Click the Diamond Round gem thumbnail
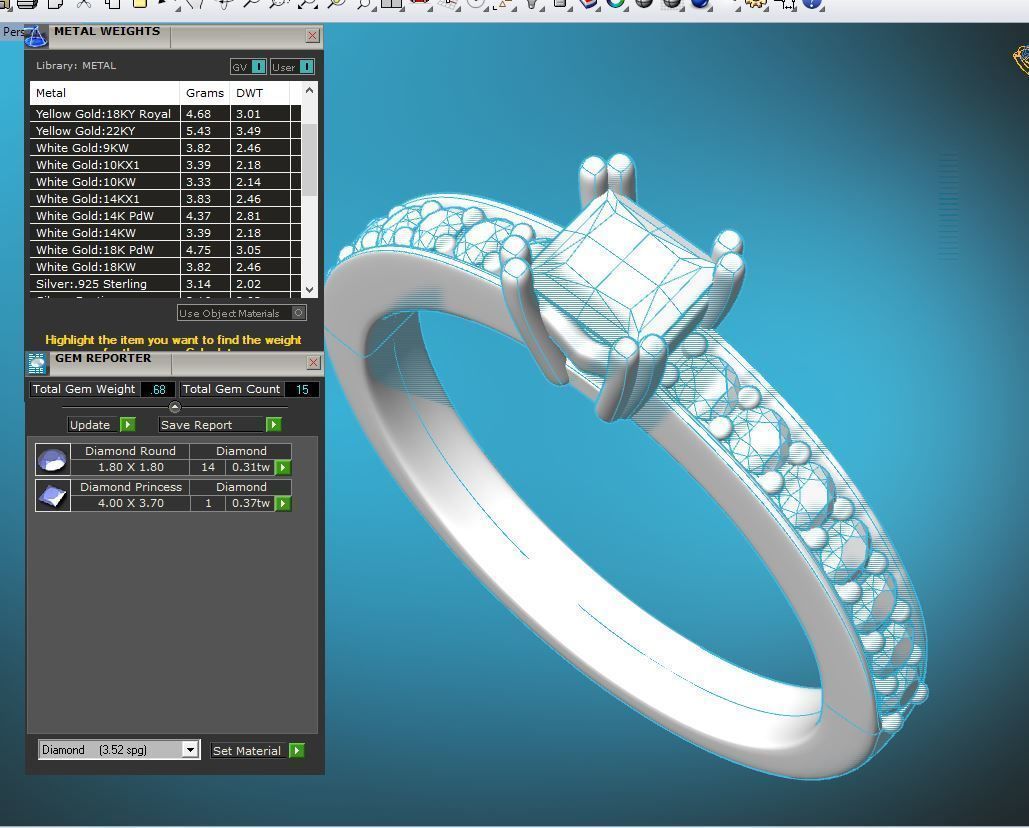 [x=52, y=459]
